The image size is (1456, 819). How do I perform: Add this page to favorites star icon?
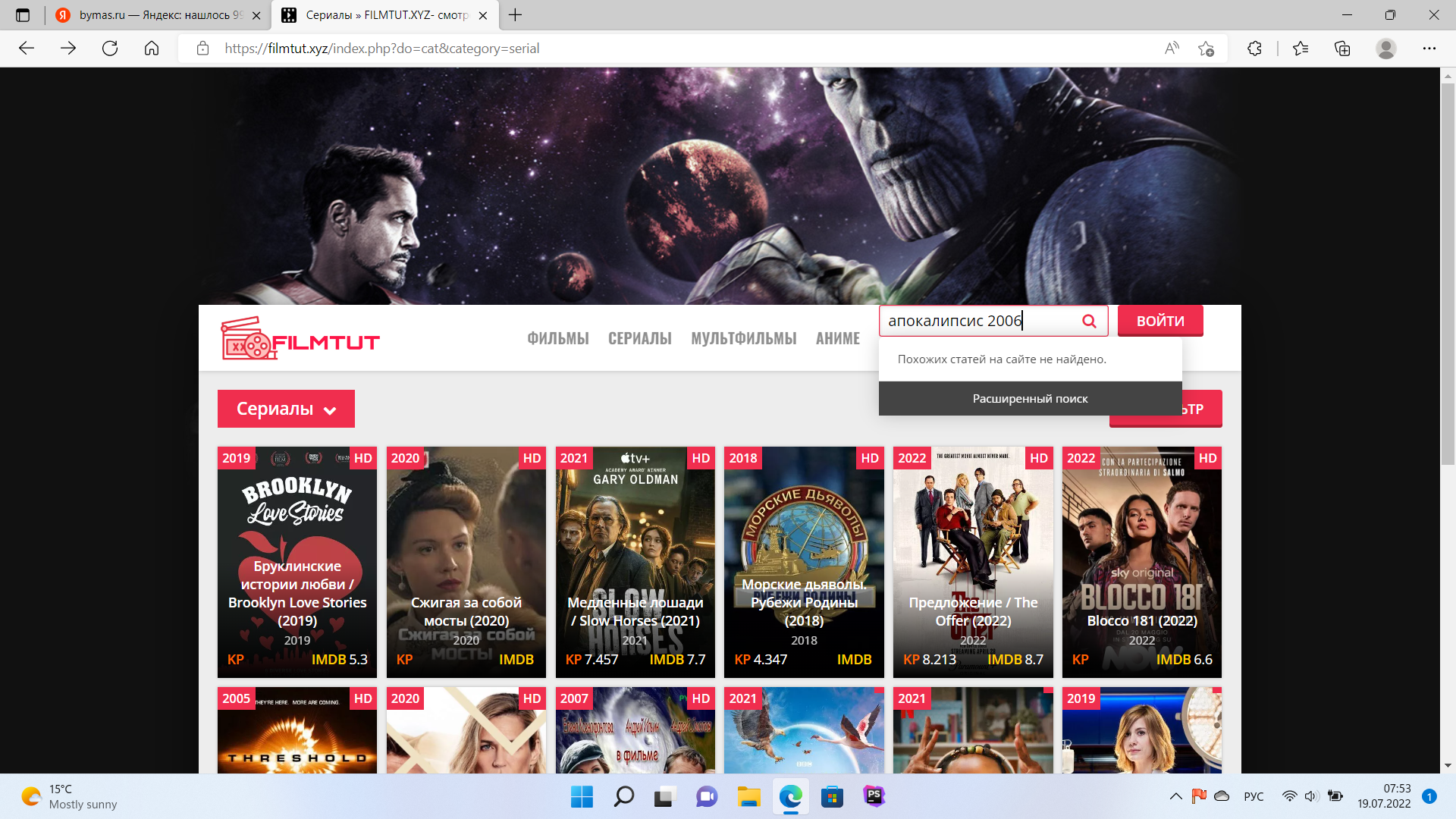(x=1206, y=49)
